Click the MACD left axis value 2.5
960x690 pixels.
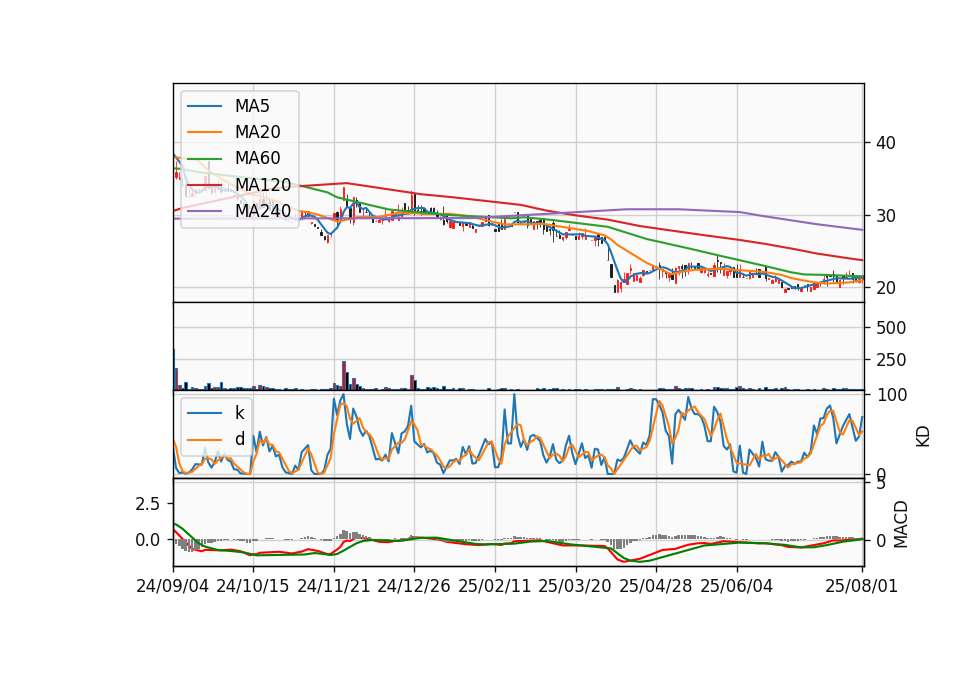pyautogui.click(x=147, y=504)
